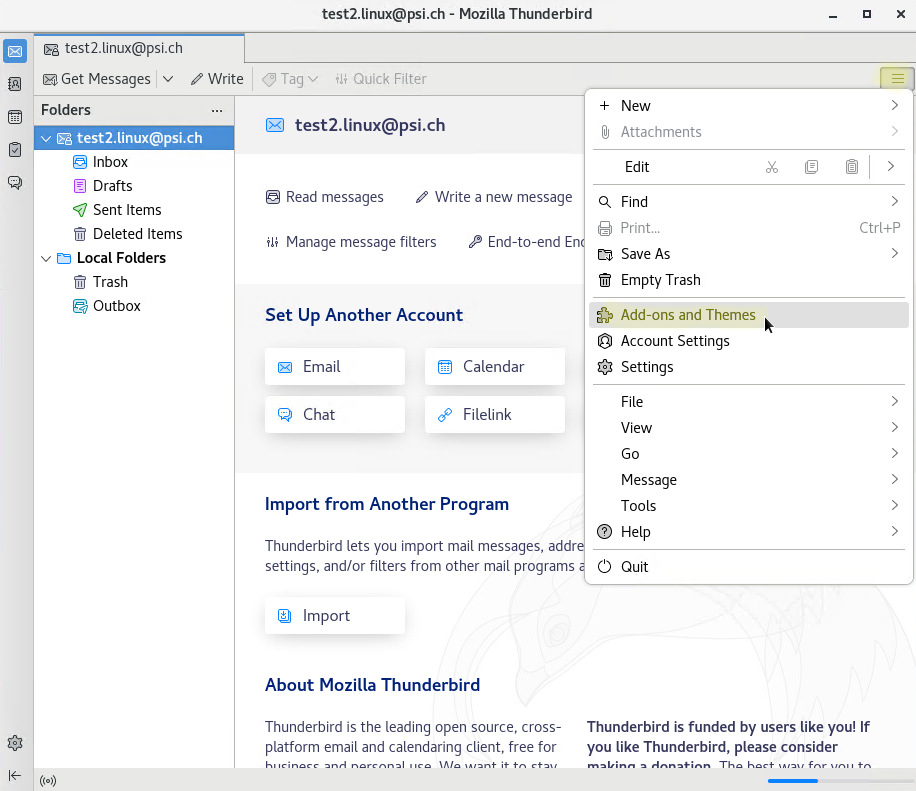Screen dimensions: 916x791
Task: Open Settings menu entry
Action: point(749,367)
